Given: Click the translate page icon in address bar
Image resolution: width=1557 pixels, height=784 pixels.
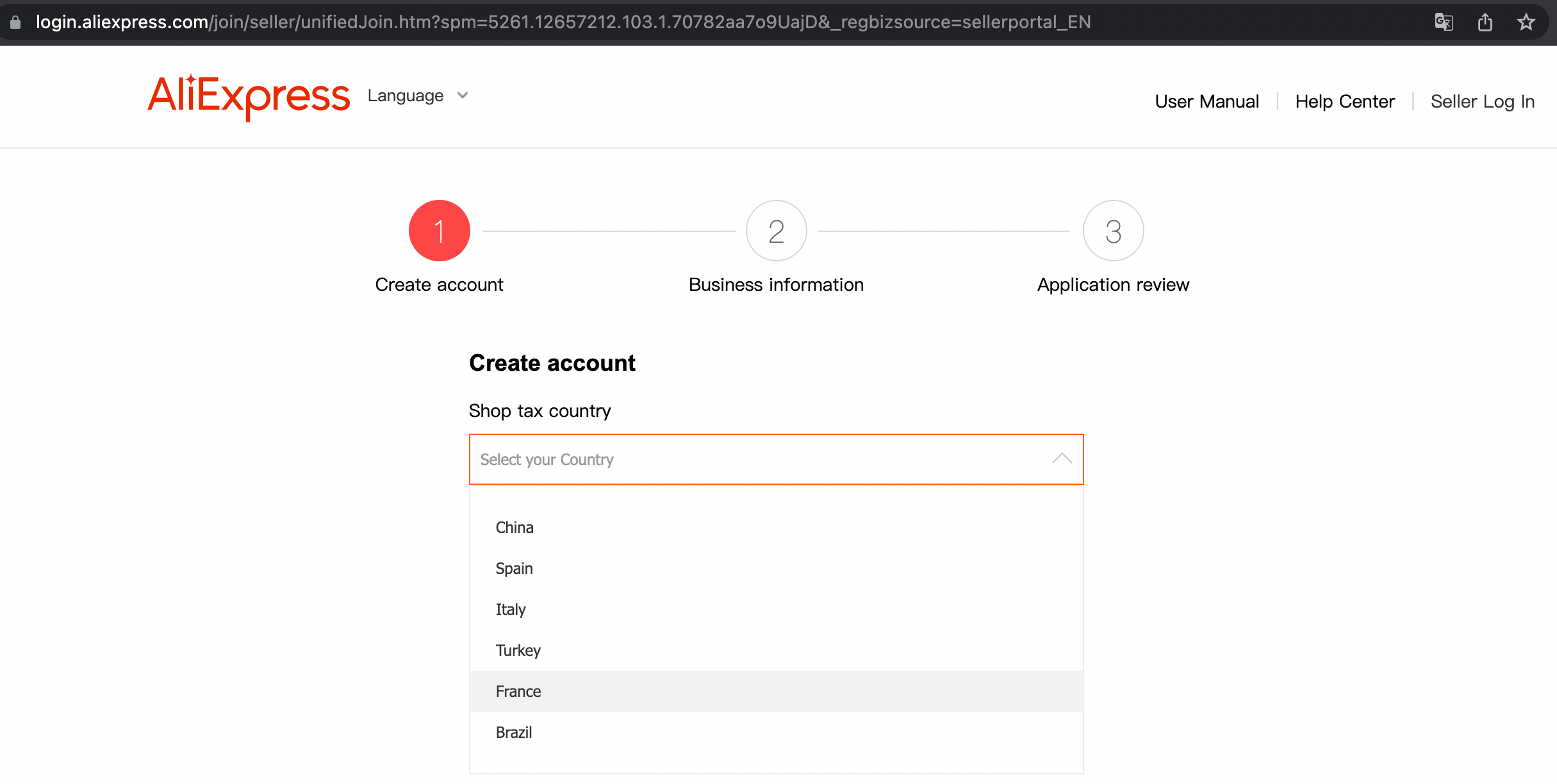Looking at the screenshot, I should 1444,22.
